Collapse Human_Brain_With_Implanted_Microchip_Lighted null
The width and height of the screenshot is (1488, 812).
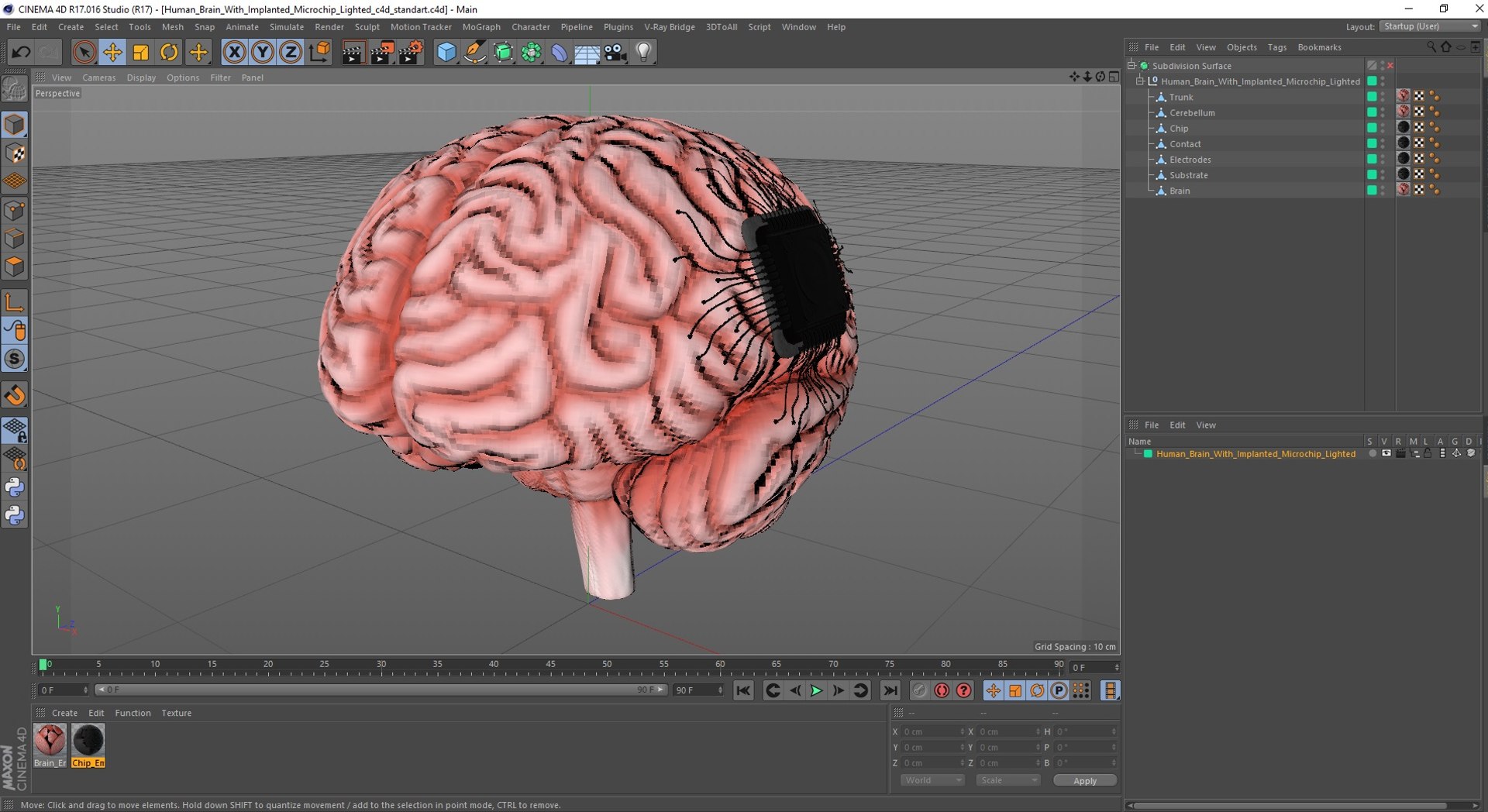coord(1140,81)
